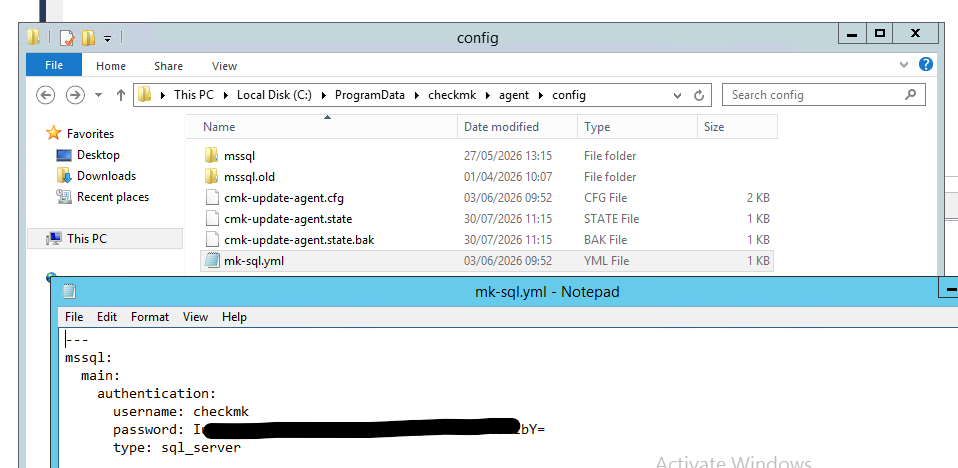
Task: Open Notepad Help menu
Action: tap(234, 316)
